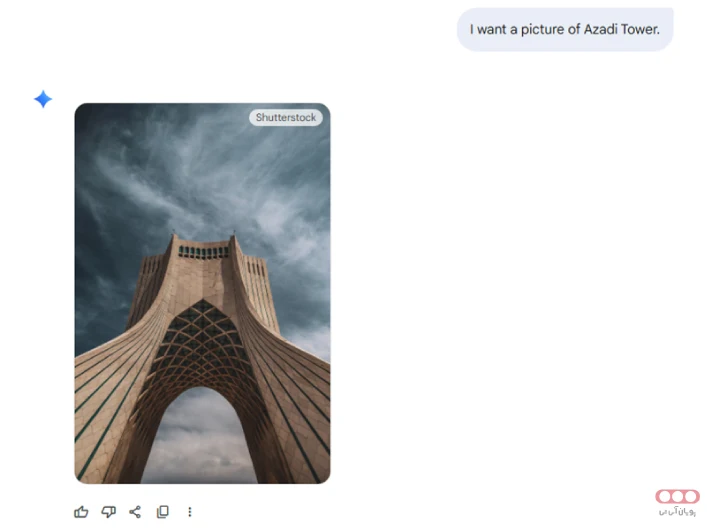Screen dimensions: 707x531
Task: Copy the response using the copy icon
Action: [x=163, y=512]
